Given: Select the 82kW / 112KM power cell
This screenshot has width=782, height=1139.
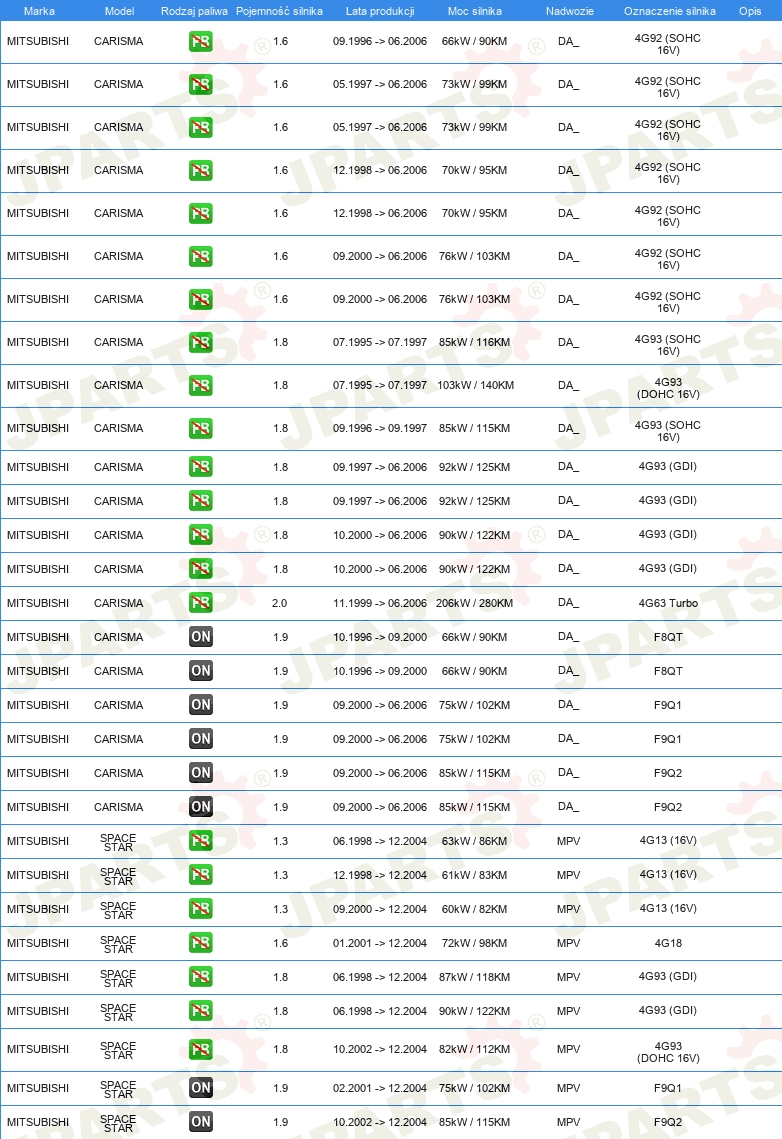Looking at the screenshot, I should pos(474,1049).
